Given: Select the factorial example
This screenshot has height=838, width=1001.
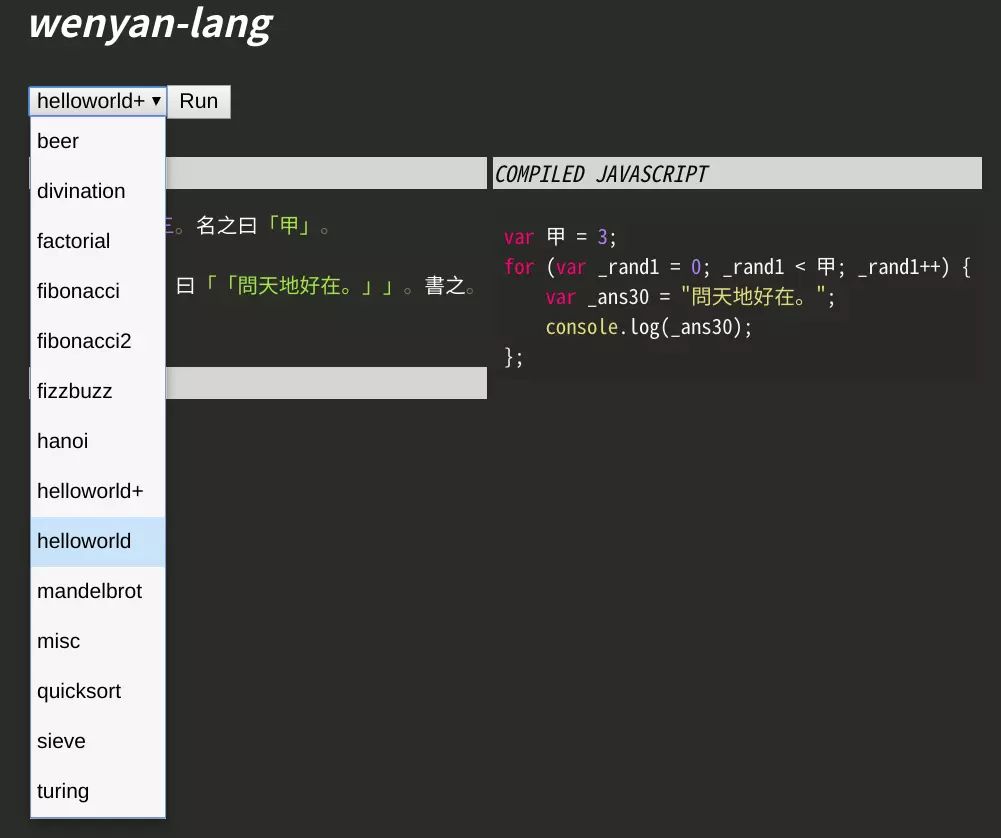Looking at the screenshot, I should coord(98,241).
